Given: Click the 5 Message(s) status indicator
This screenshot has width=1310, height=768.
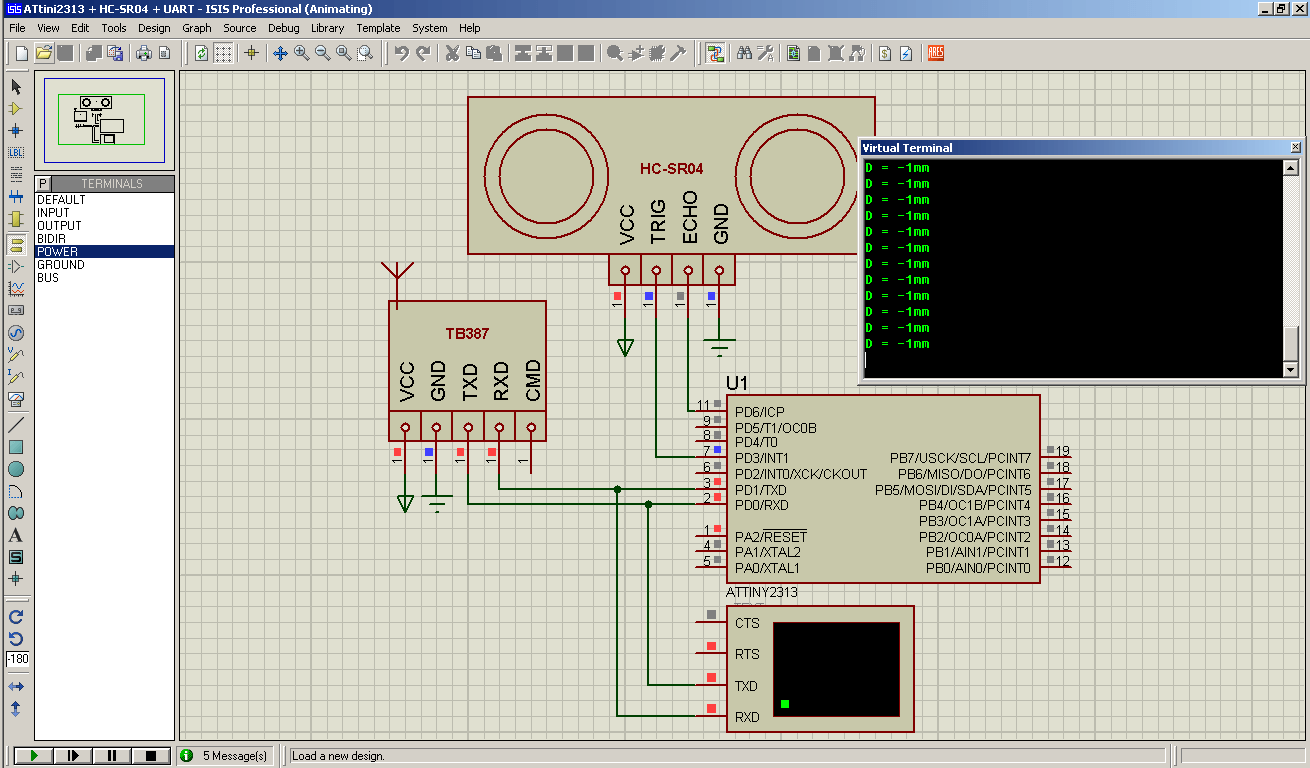Looking at the screenshot, I should point(225,756).
